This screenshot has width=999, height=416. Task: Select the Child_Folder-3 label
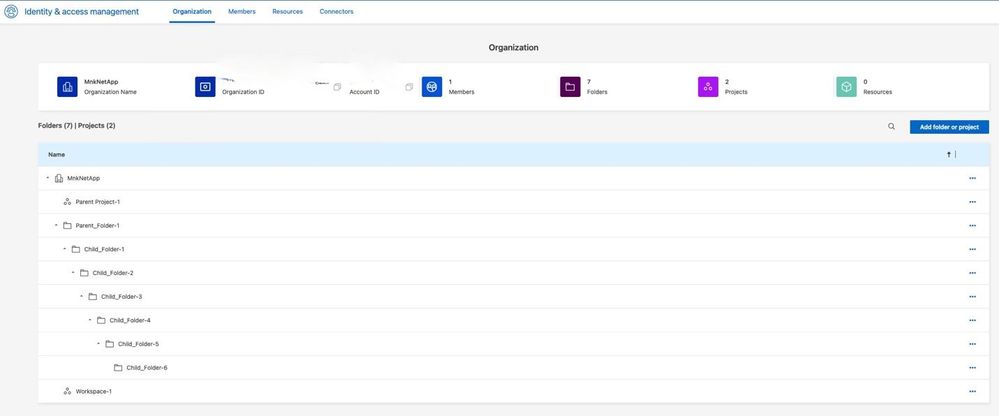click(x=122, y=296)
